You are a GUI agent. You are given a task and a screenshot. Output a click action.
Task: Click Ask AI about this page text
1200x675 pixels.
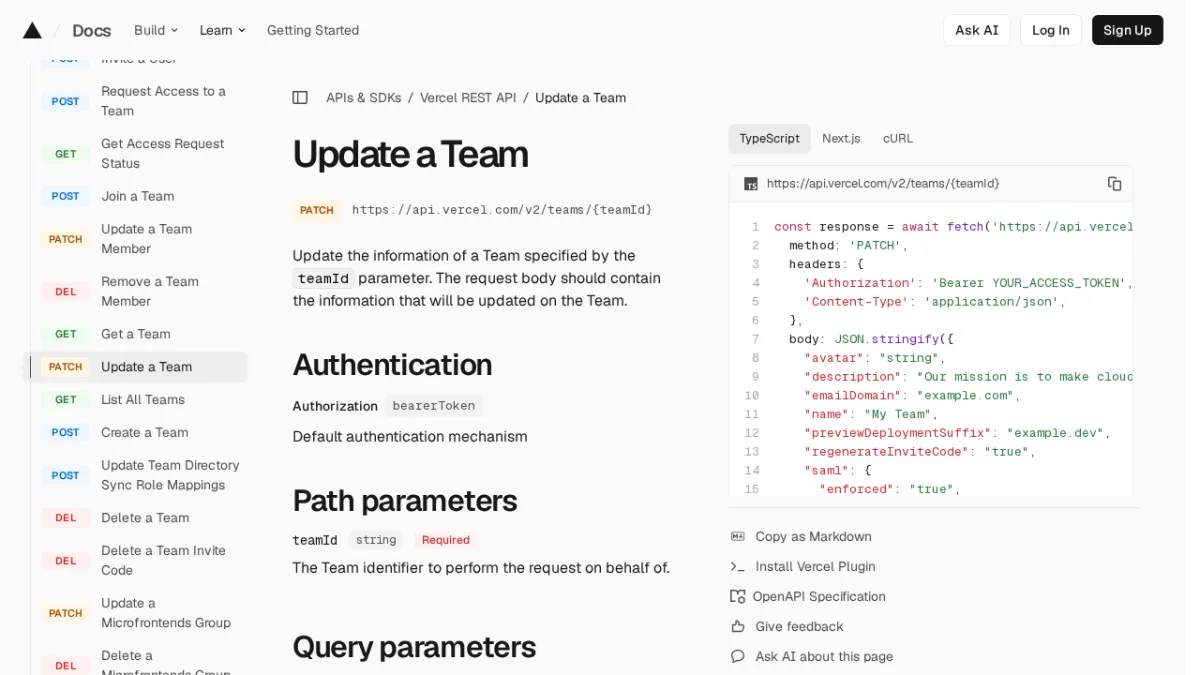click(x=824, y=657)
